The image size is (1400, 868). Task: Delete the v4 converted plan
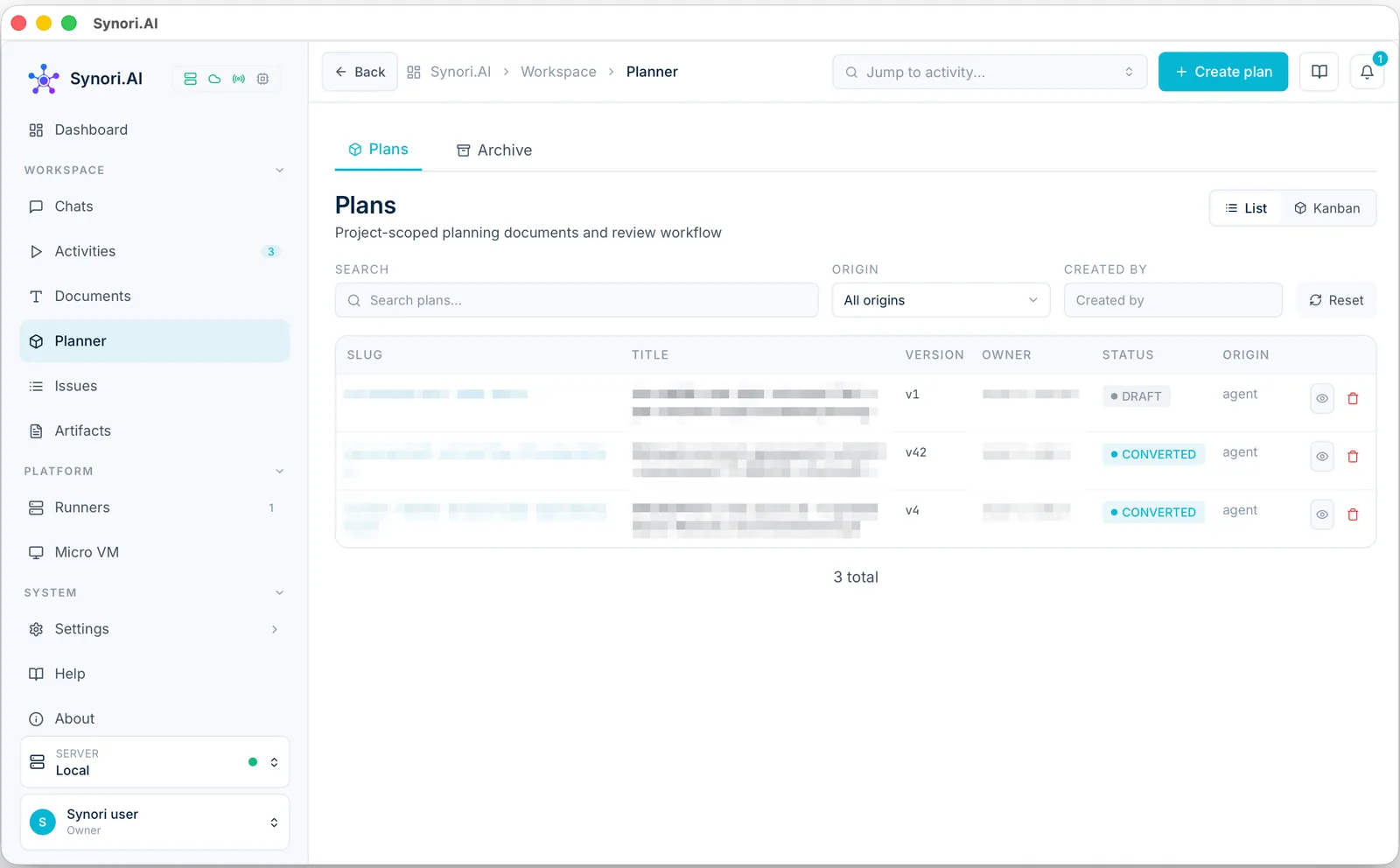point(1353,514)
